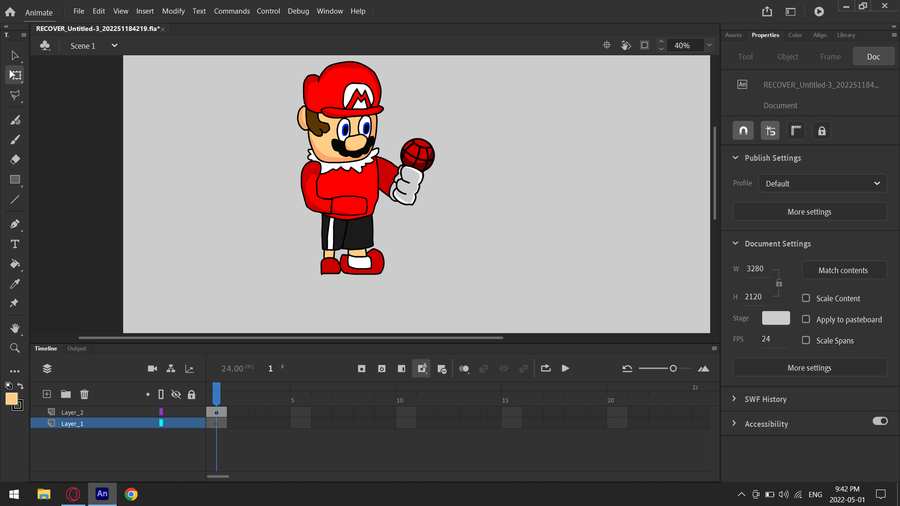Expand the Accessibility section
Screen dimensions: 900x506
coord(734,423)
